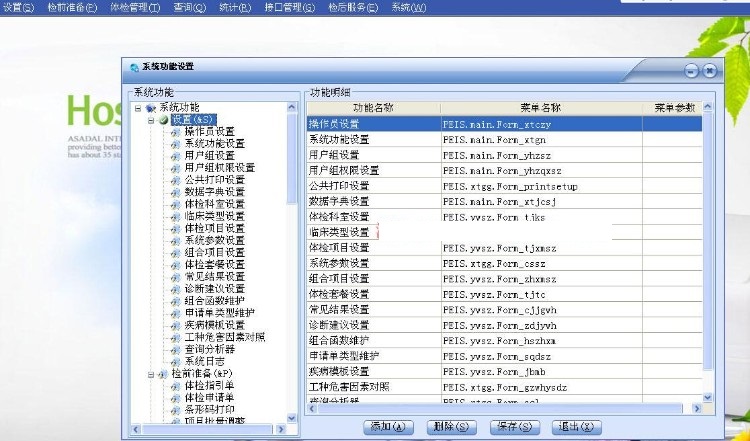This screenshot has width=750, height=441.
Task: Collapse the 检前准备(&P) tree branch
Action: (x=151, y=374)
